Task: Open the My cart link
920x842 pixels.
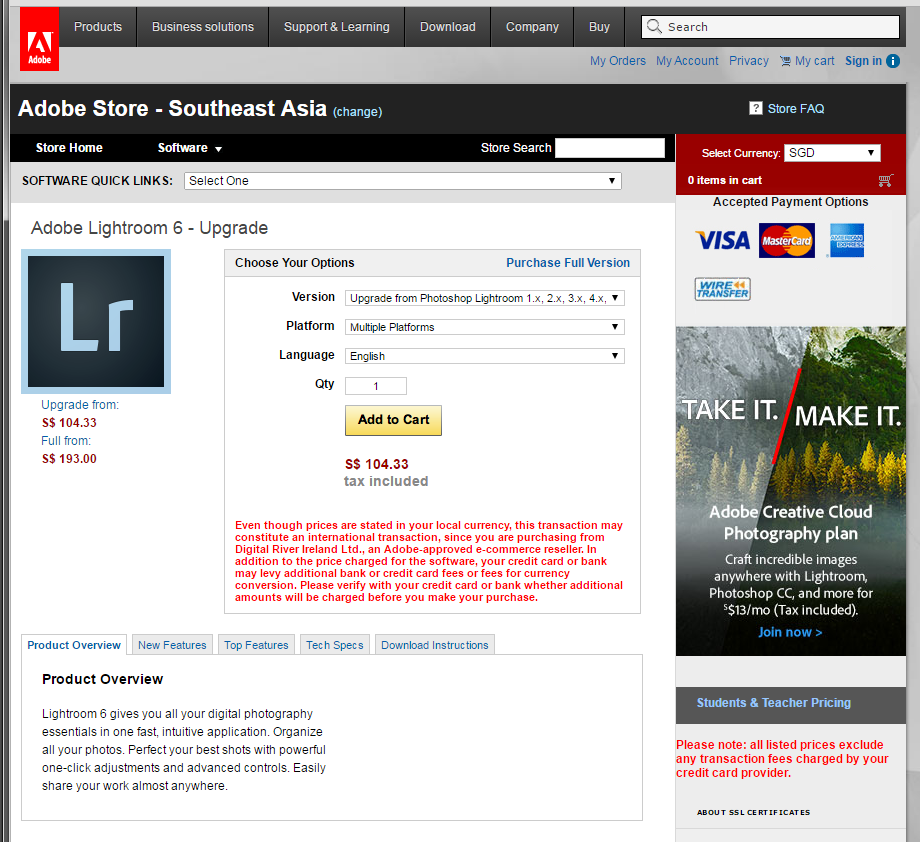Action: pyautogui.click(x=814, y=61)
